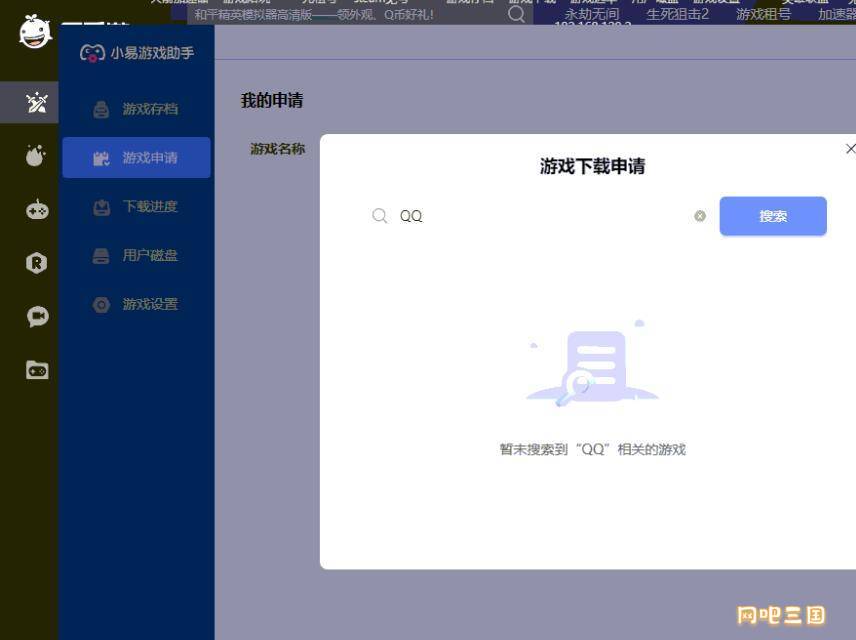856x640 pixels.
Task: Click the top banner search magnifier icon
Action: [516, 14]
